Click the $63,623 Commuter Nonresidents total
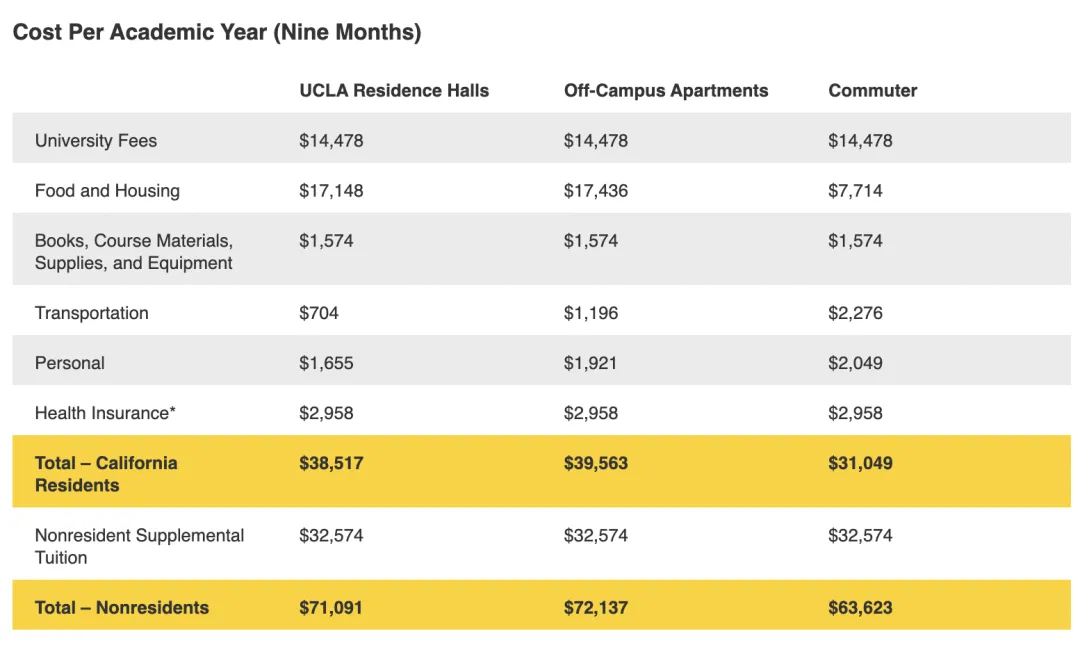The height and width of the screenshot is (645, 1080). pos(860,607)
